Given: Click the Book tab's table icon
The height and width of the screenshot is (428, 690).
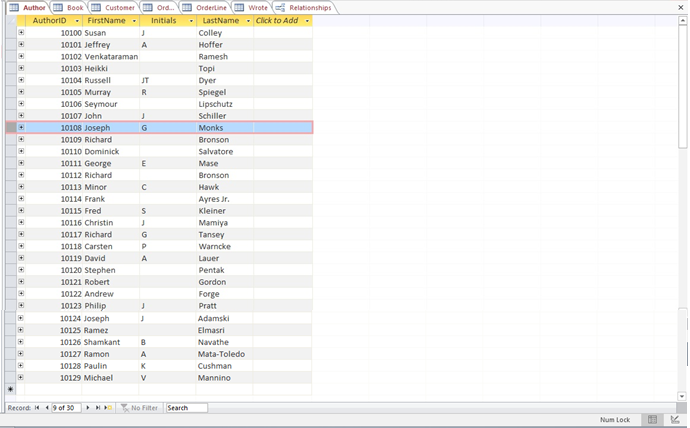Looking at the screenshot, I should (x=58, y=7).
